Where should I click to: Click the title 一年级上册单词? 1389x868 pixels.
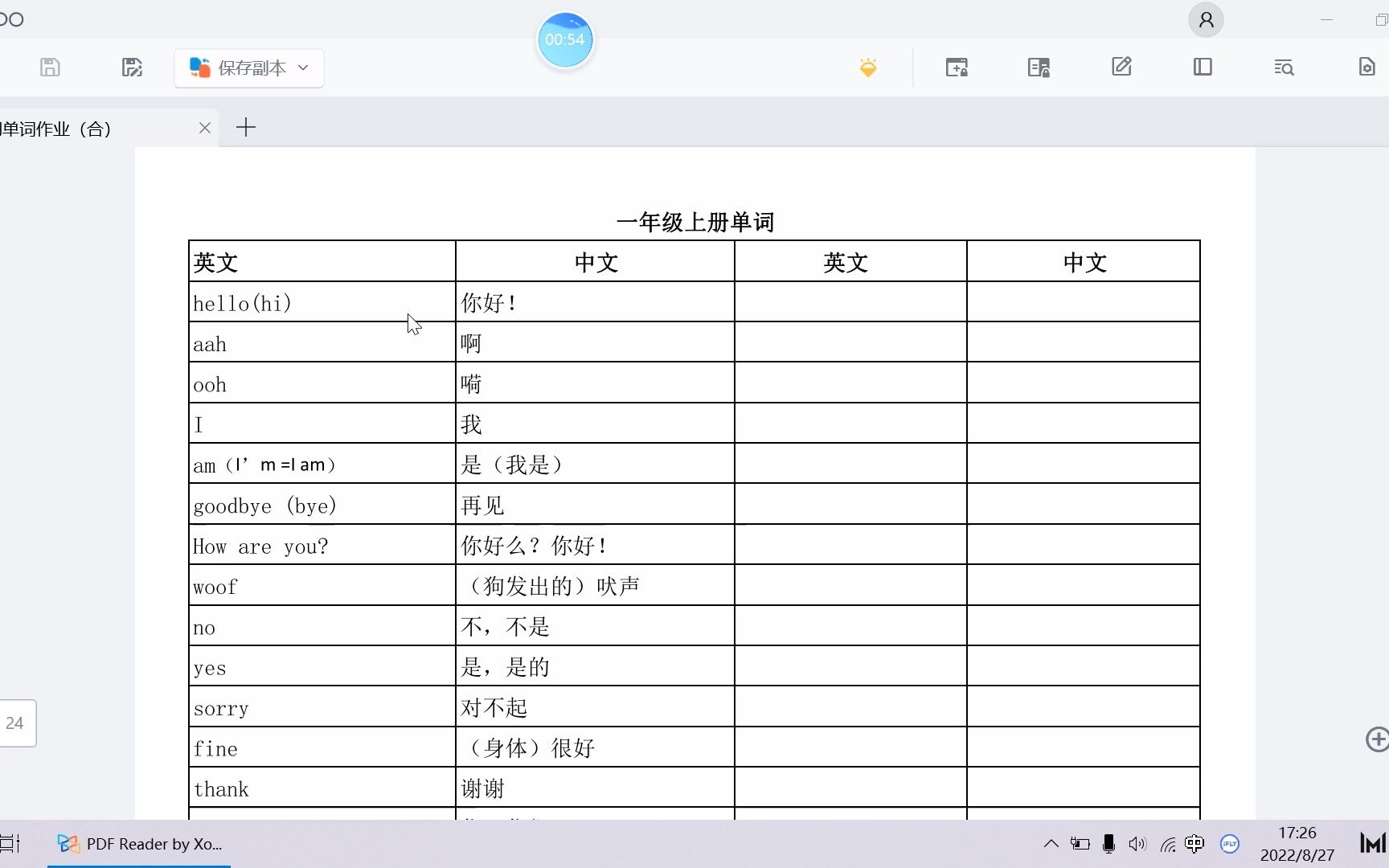click(x=694, y=222)
